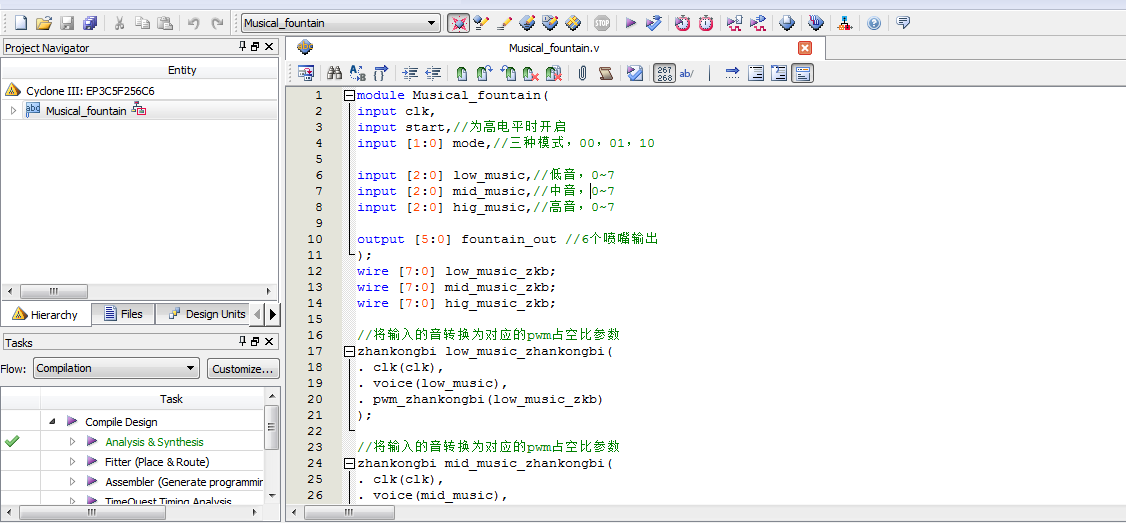Open an existing file with folder icon
The image size is (1126, 523).
tap(43, 23)
